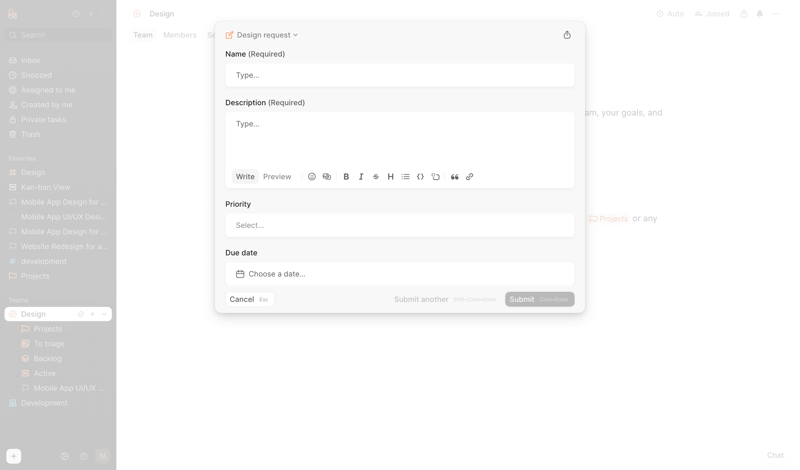
Task: Open the Members tab
Action: tap(180, 35)
